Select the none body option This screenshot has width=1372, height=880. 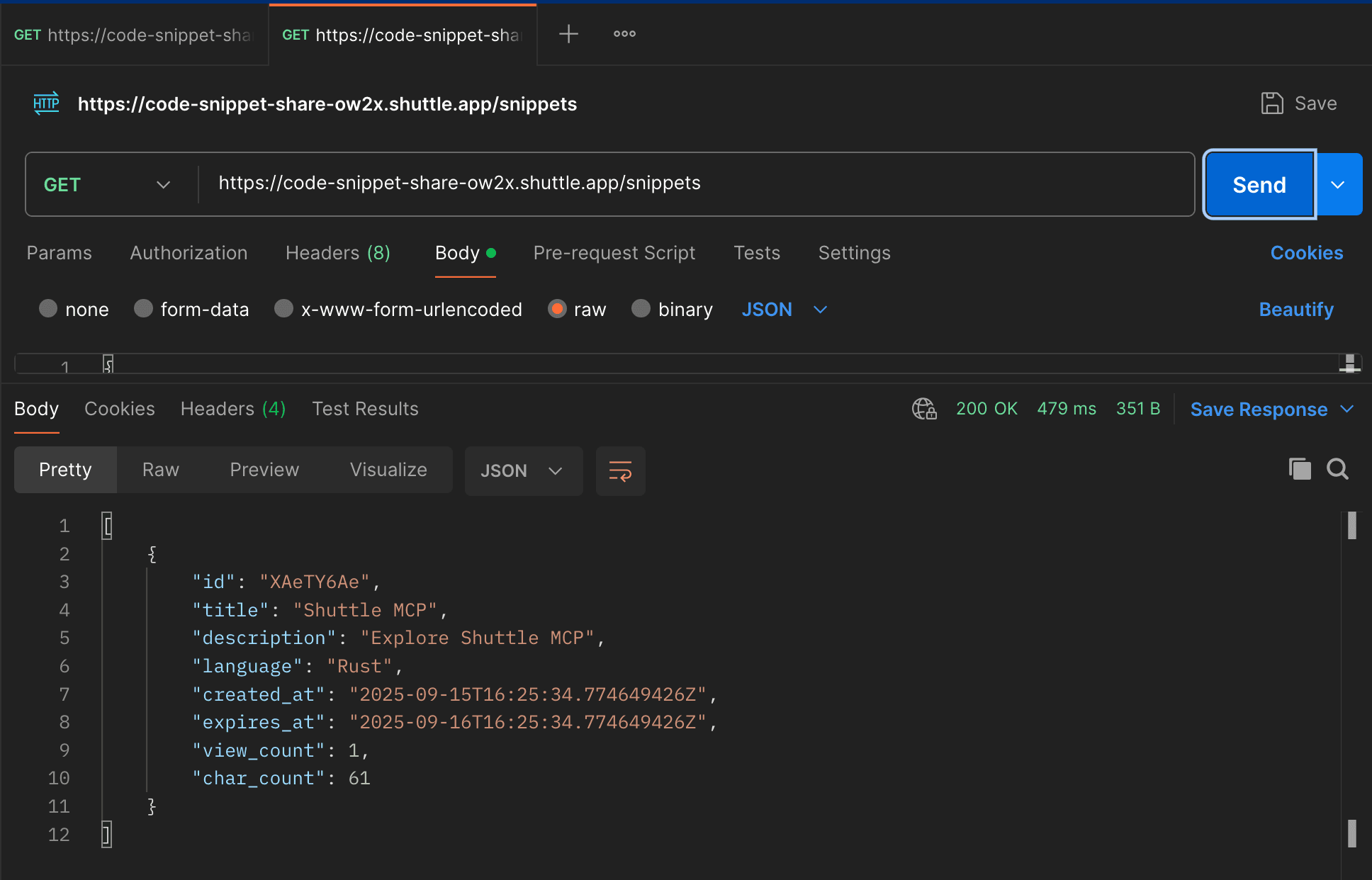(48, 309)
